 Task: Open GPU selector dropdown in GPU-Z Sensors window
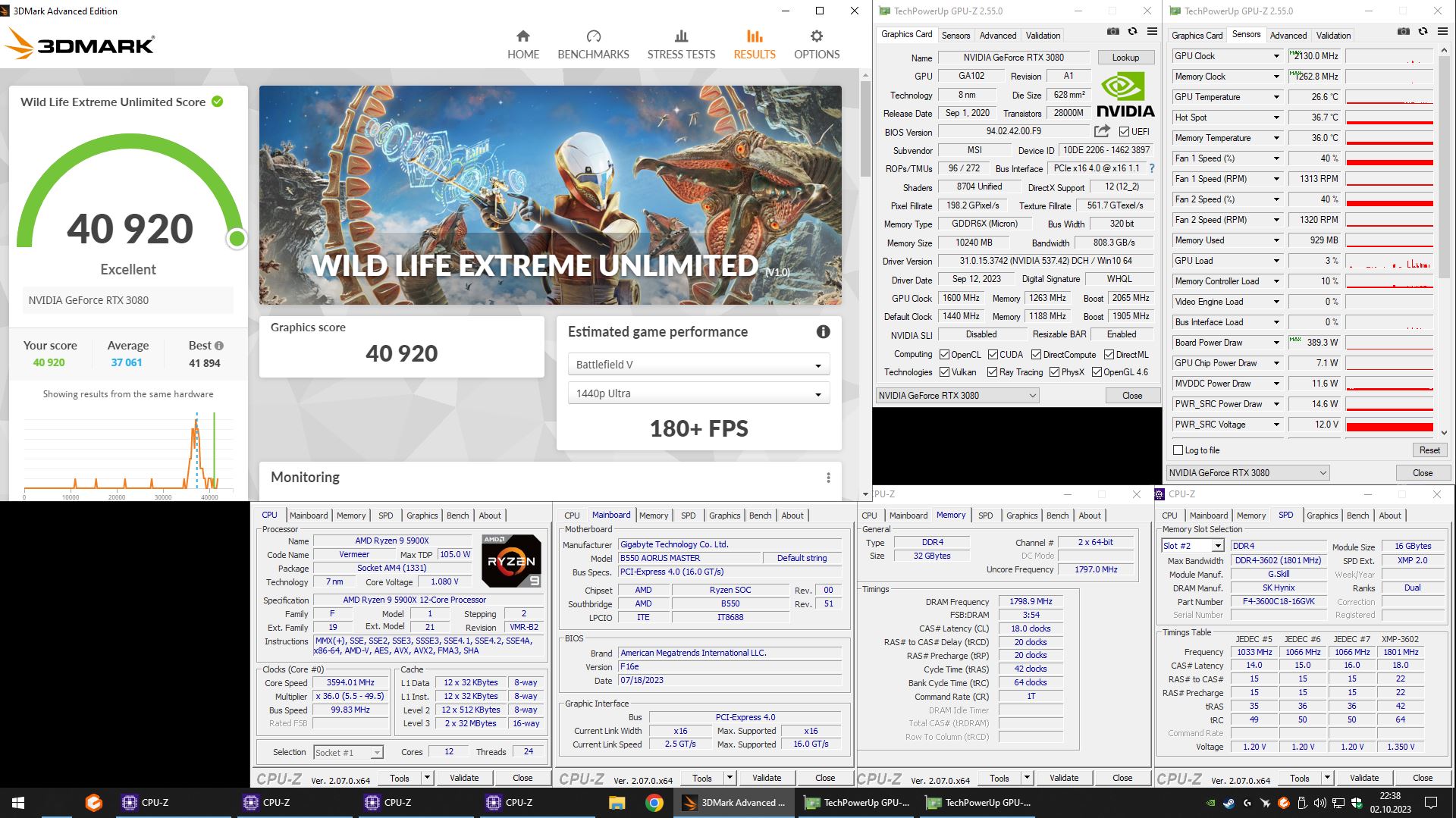click(1248, 473)
